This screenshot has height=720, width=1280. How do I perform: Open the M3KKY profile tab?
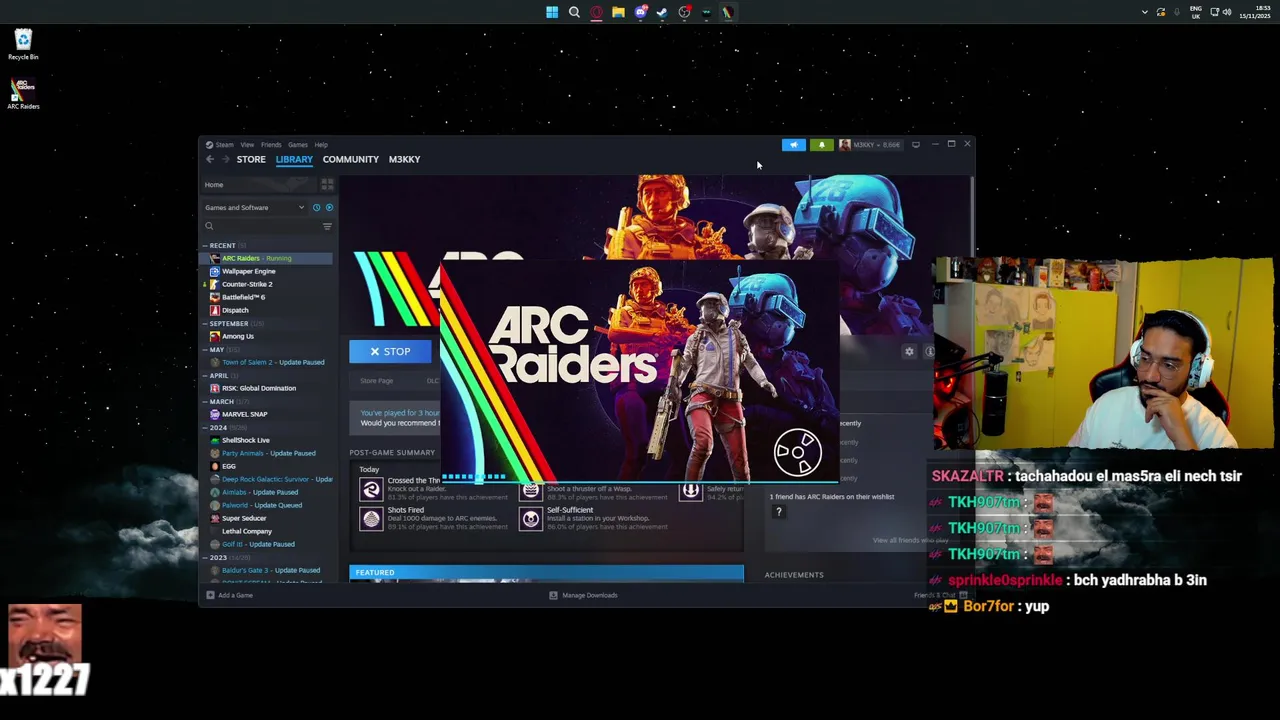(x=404, y=159)
